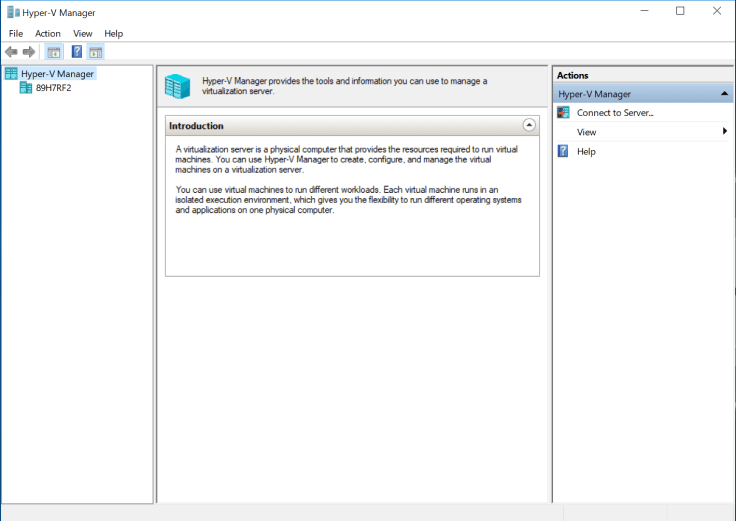Click the blue Help toolbar icon
This screenshot has height=521, width=736.
click(76, 52)
